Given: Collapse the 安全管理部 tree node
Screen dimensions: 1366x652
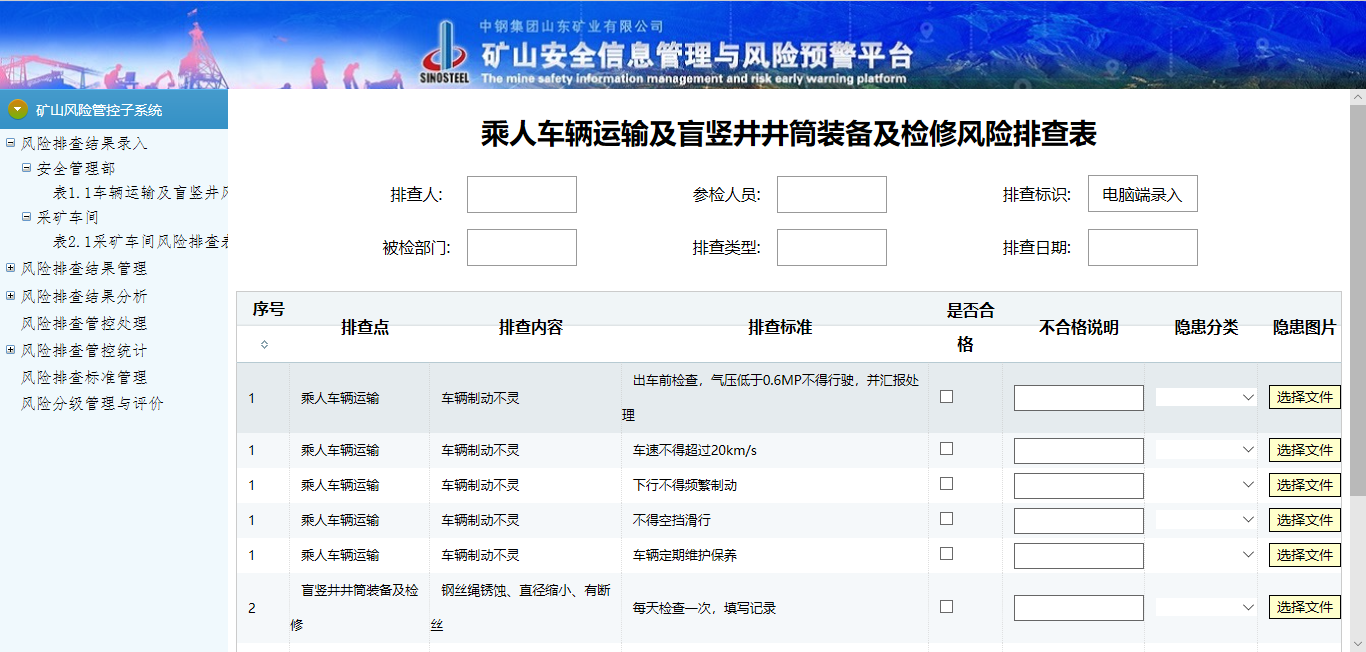Looking at the screenshot, I should click(x=27, y=168).
